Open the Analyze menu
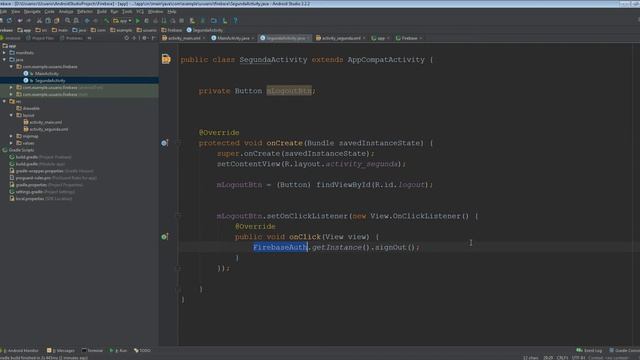Screen dimensions: 640x360 tap(66, 11)
